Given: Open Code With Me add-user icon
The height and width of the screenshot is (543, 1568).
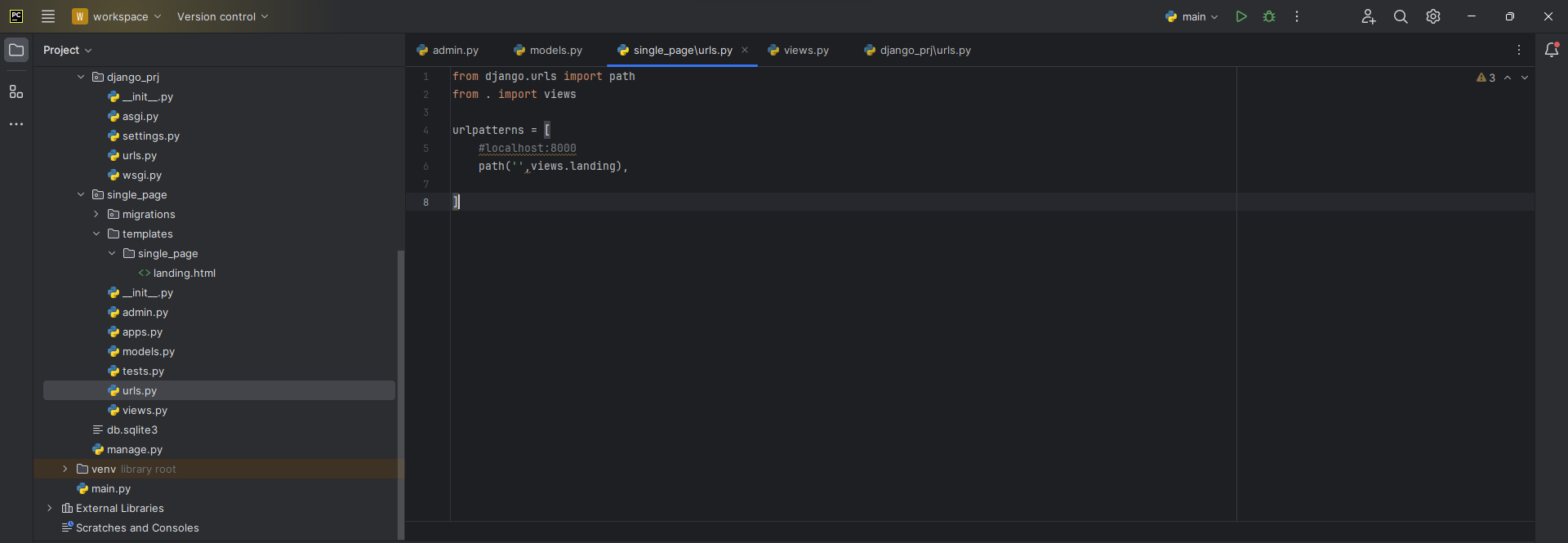Looking at the screenshot, I should [1369, 16].
